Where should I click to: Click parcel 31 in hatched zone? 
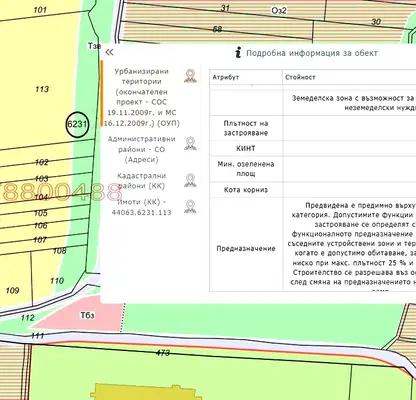point(226,8)
